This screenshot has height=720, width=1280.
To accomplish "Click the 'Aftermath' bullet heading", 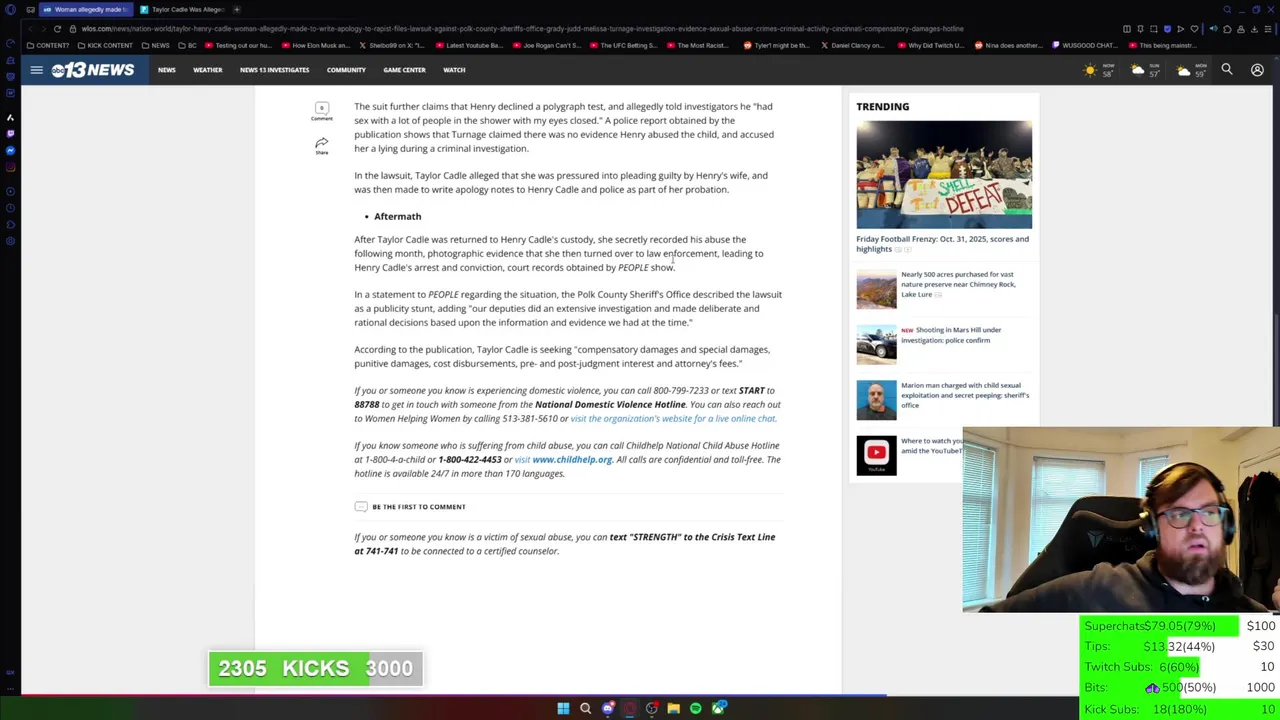I will coord(397,216).
